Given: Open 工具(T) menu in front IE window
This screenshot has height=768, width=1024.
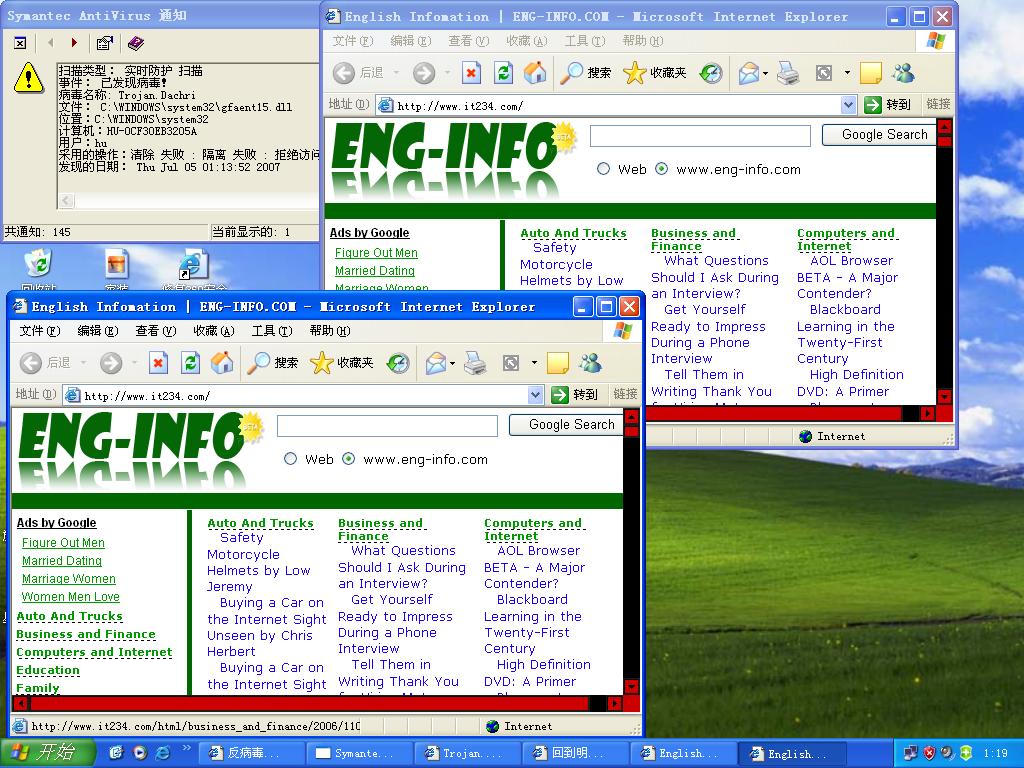Looking at the screenshot, I should pyautogui.click(x=272, y=331).
